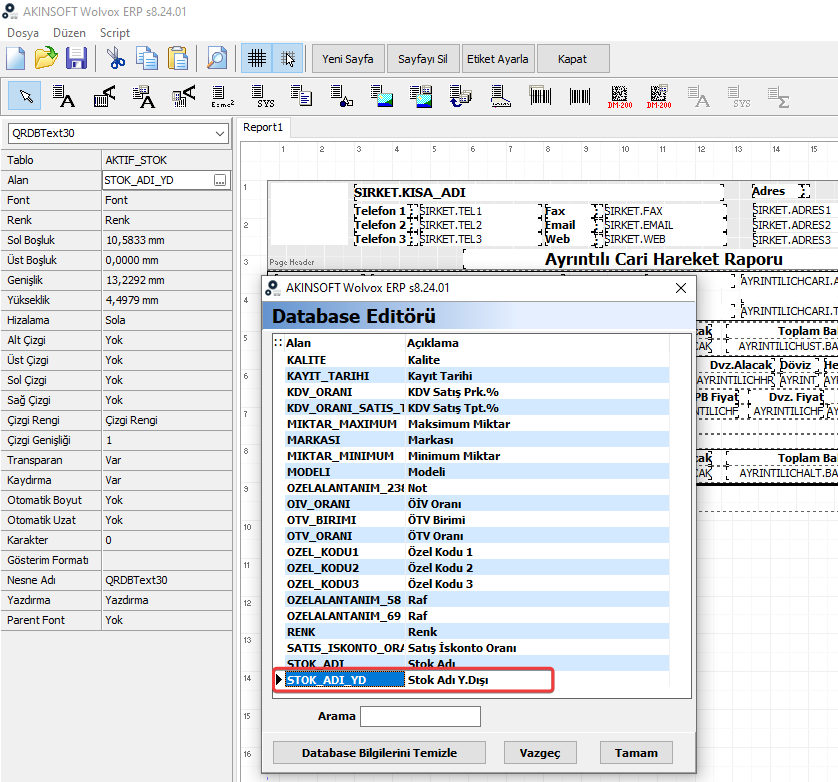Create a new report file
838x782 pixels.
pos(15,58)
